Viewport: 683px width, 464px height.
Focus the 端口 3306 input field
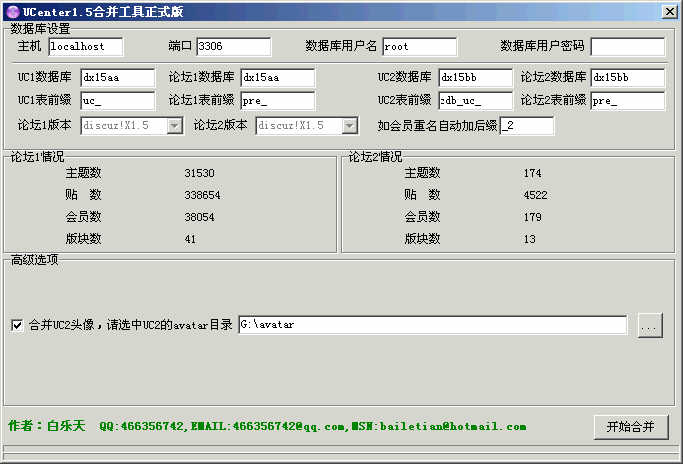point(233,47)
